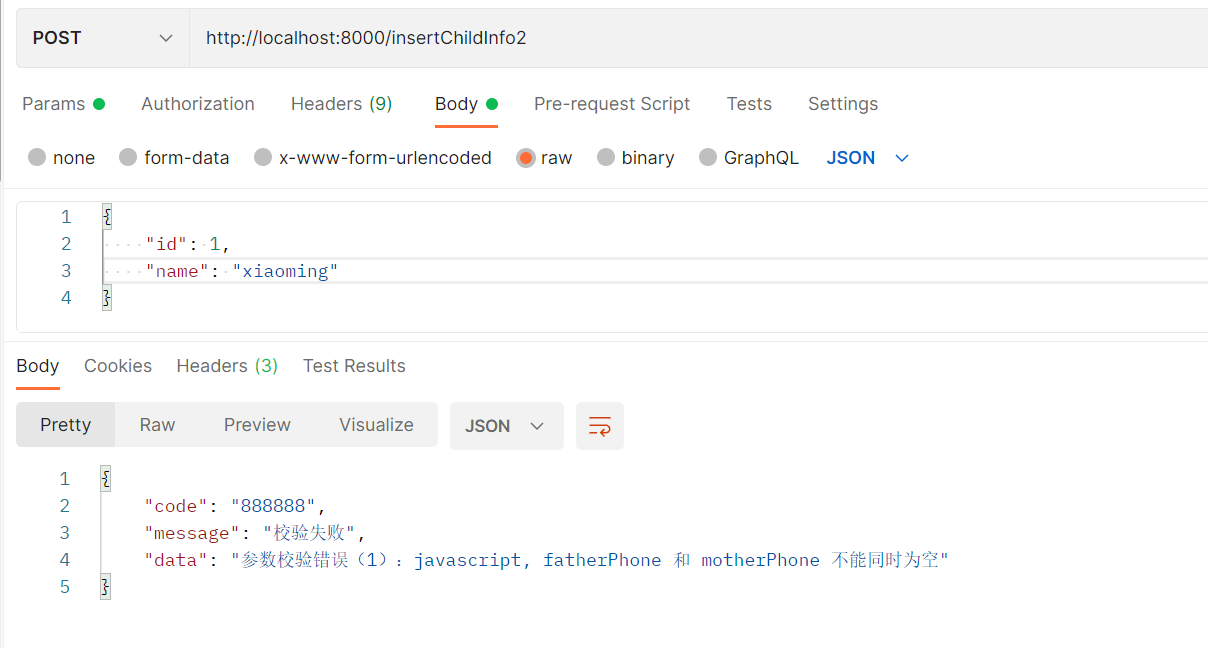Select the request Body tab
This screenshot has height=648, width=1208.
point(466,104)
